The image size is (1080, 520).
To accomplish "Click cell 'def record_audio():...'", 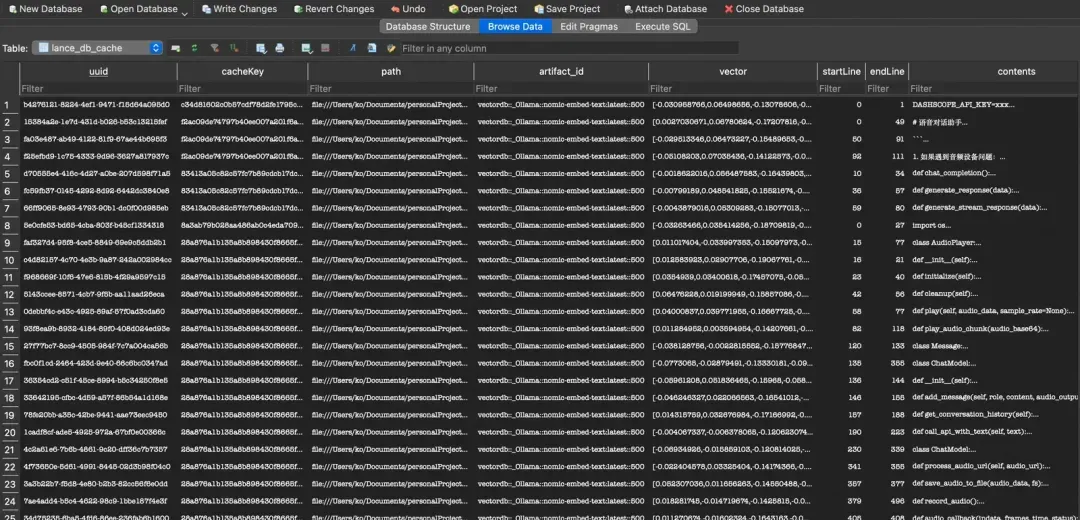I will click(995, 501).
